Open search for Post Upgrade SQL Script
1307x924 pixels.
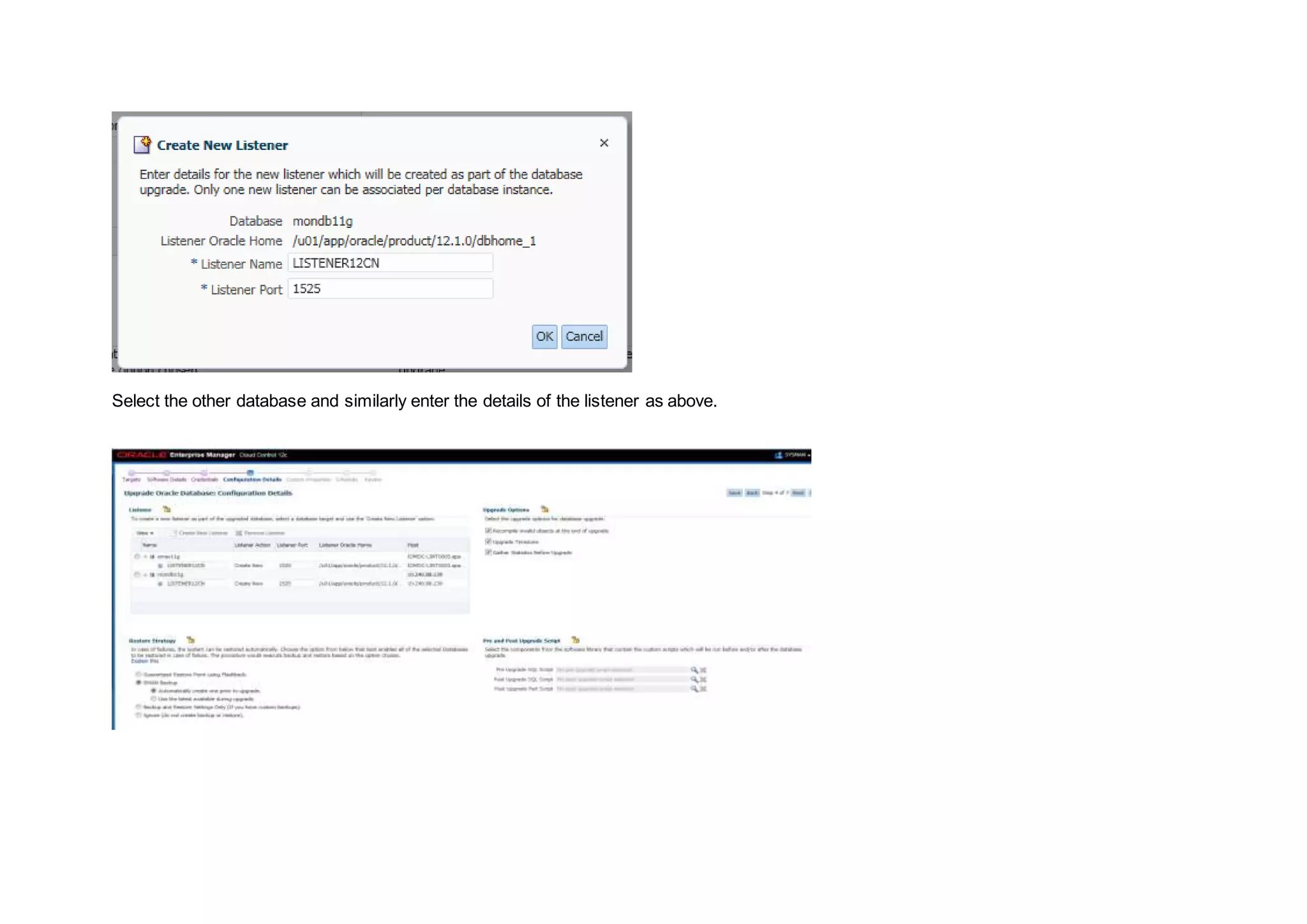pyautogui.click(x=694, y=680)
